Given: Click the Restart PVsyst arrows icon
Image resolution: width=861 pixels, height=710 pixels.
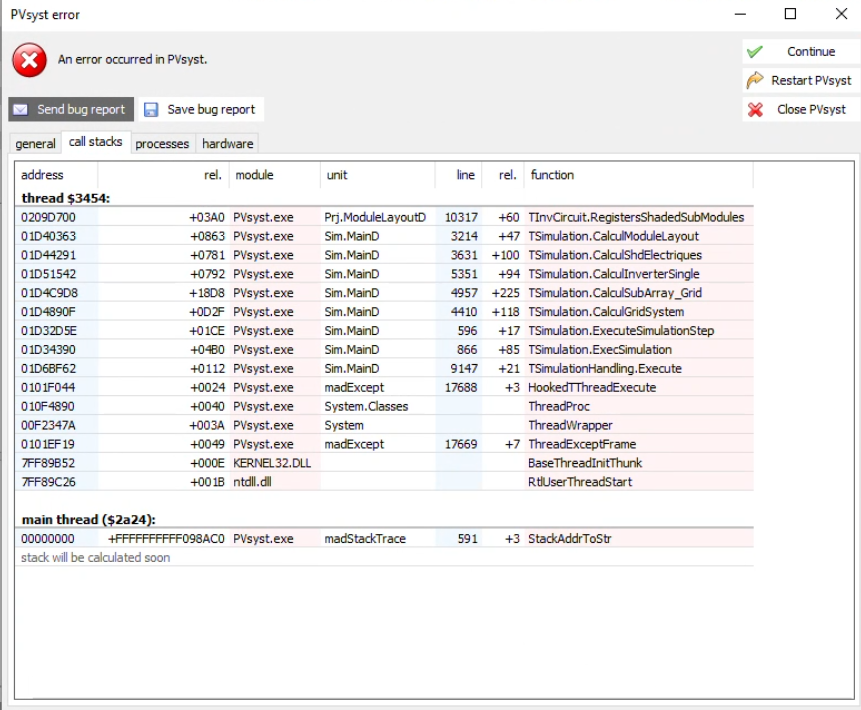Looking at the screenshot, I should 754,80.
